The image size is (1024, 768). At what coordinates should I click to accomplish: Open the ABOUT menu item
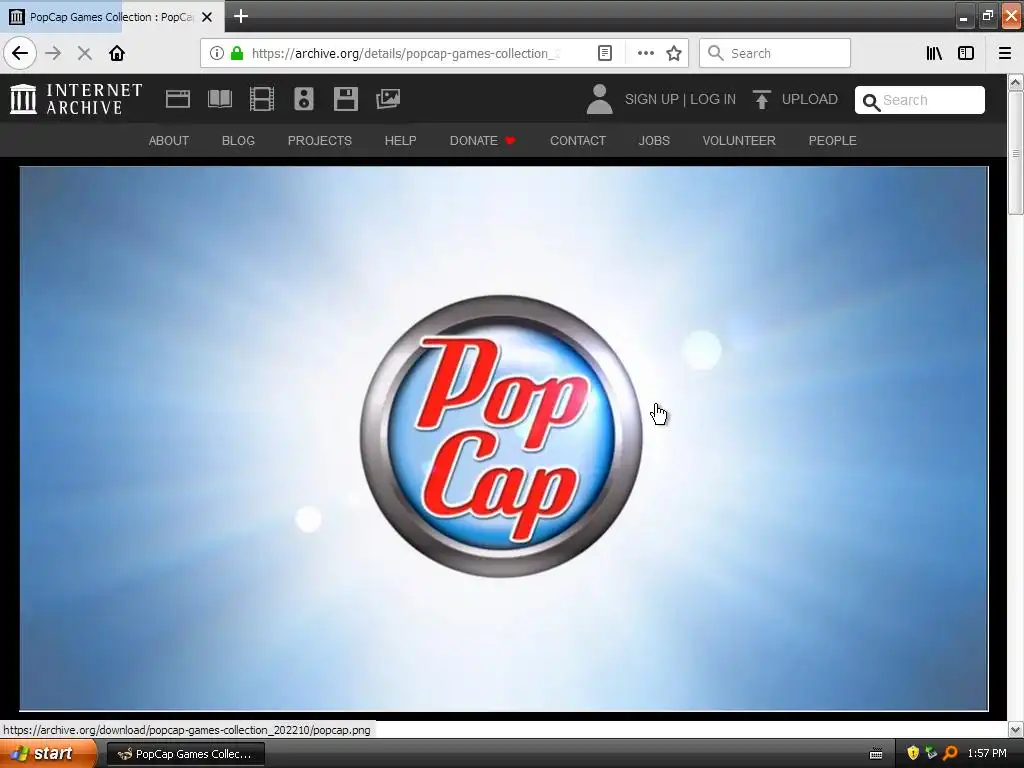pyautogui.click(x=168, y=140)
